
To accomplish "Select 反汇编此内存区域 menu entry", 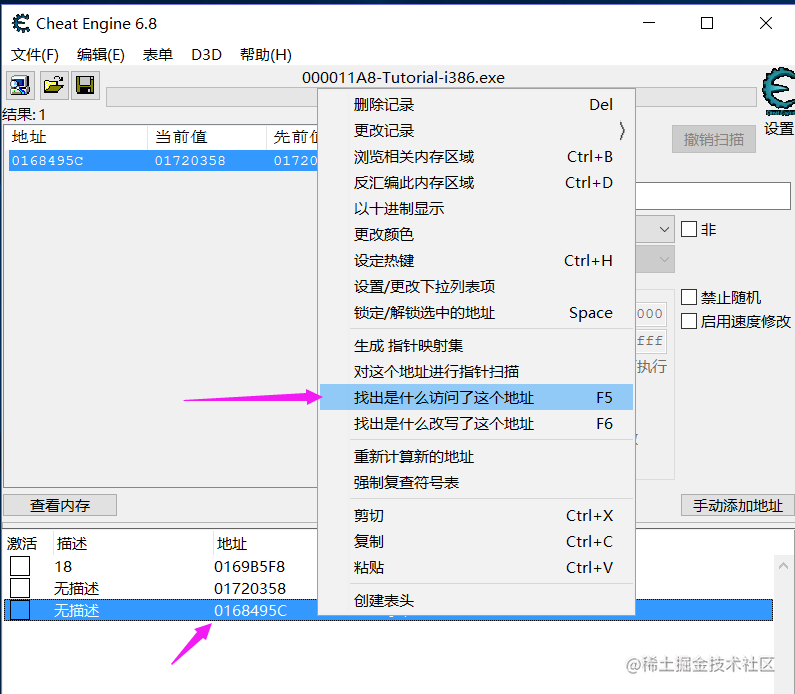I will pyautogui.click(x=477, y=182).
